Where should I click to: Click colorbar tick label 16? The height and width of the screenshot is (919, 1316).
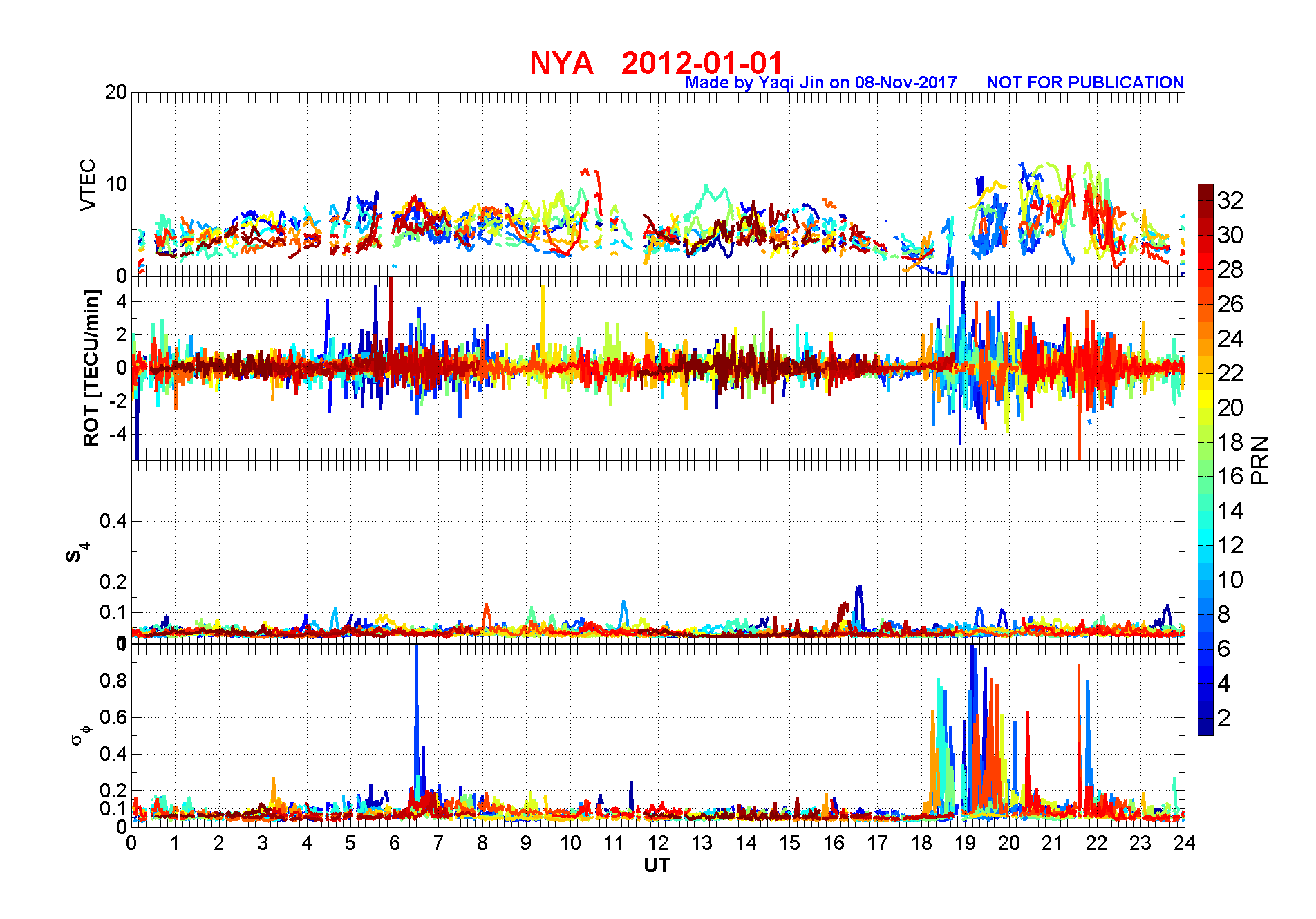(x=1230, y=476)
